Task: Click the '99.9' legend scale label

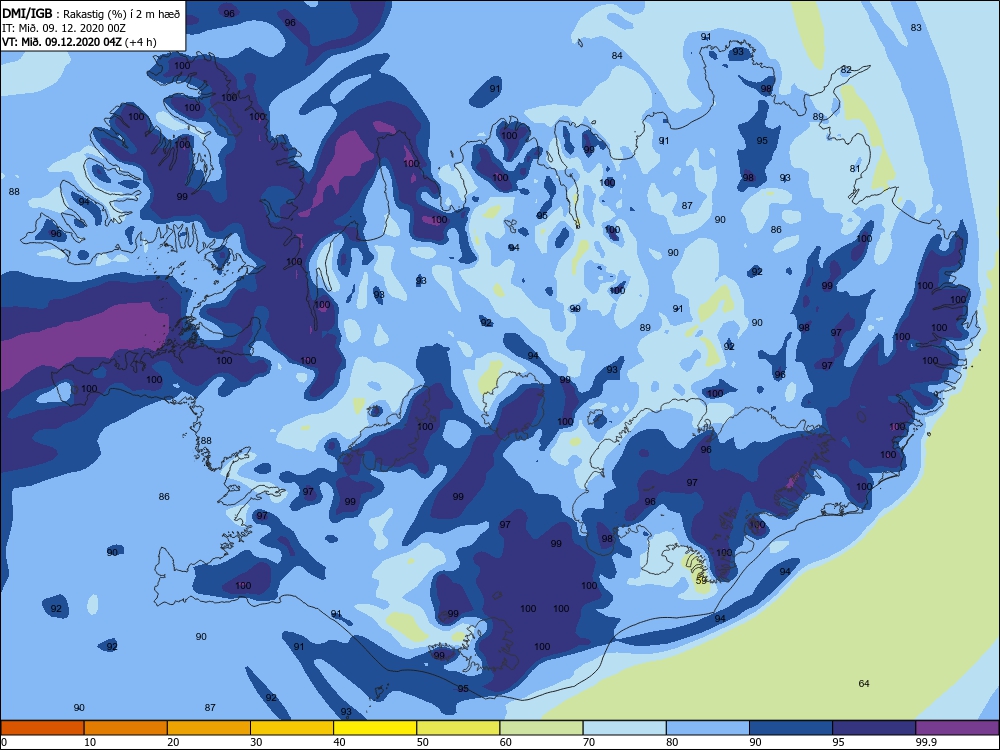Action: click(x=925, y=742)
